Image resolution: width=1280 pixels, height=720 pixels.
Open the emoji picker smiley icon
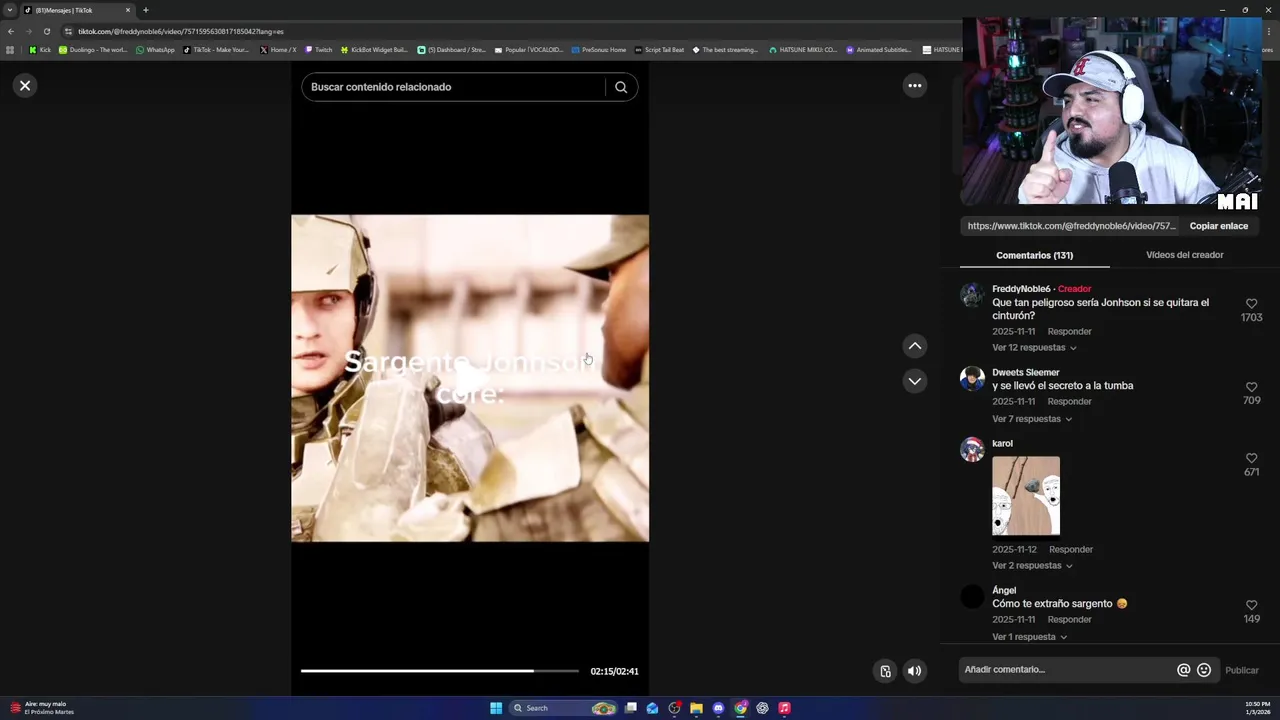click(1204, 670)
